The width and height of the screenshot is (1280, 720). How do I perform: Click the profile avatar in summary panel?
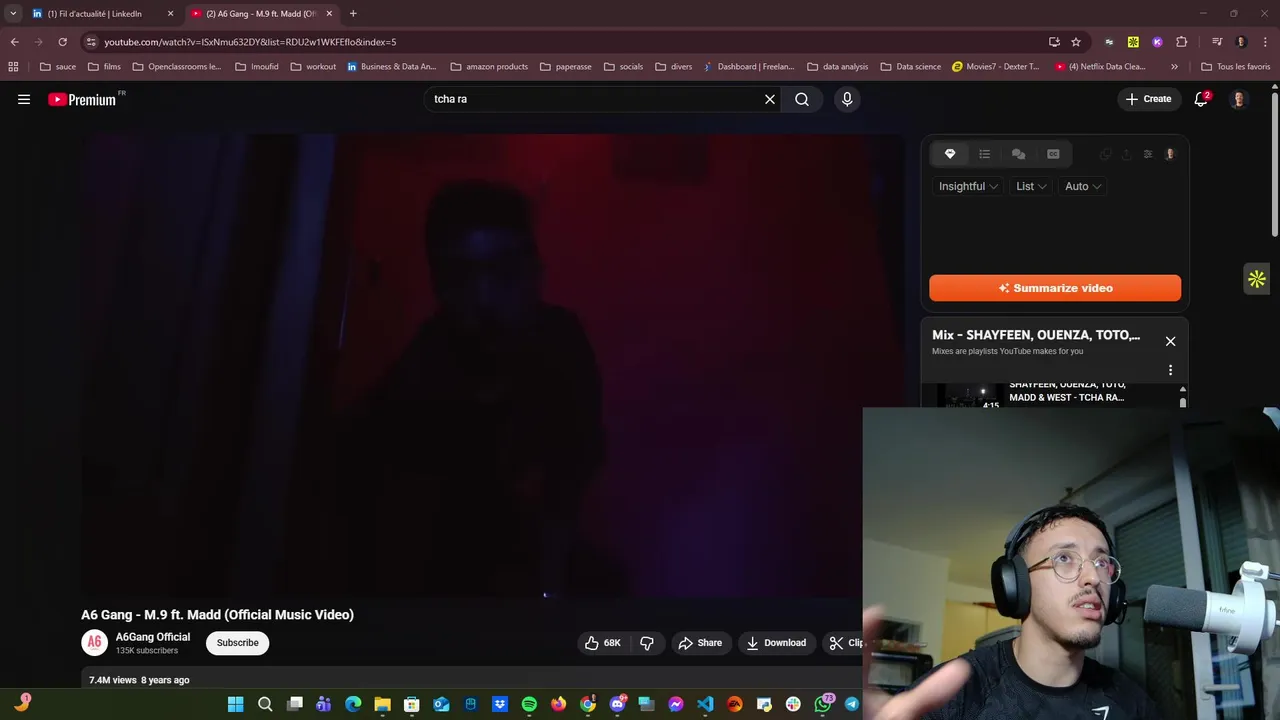point(1170,154)
